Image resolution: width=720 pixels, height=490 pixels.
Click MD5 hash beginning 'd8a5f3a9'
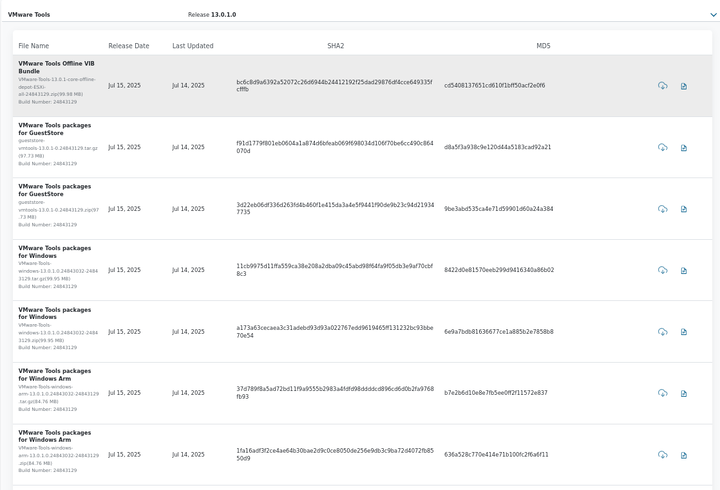click(497, 147)
